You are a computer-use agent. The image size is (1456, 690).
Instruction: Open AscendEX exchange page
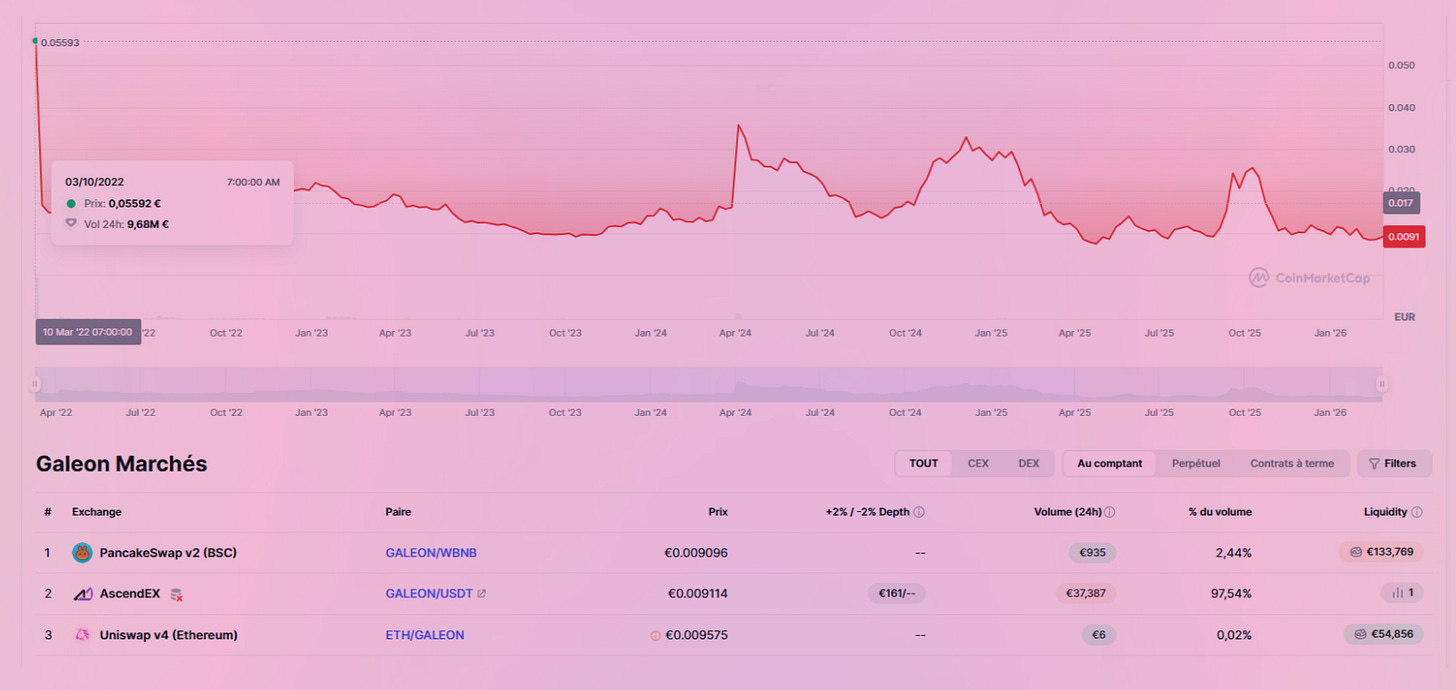[130, 594]
